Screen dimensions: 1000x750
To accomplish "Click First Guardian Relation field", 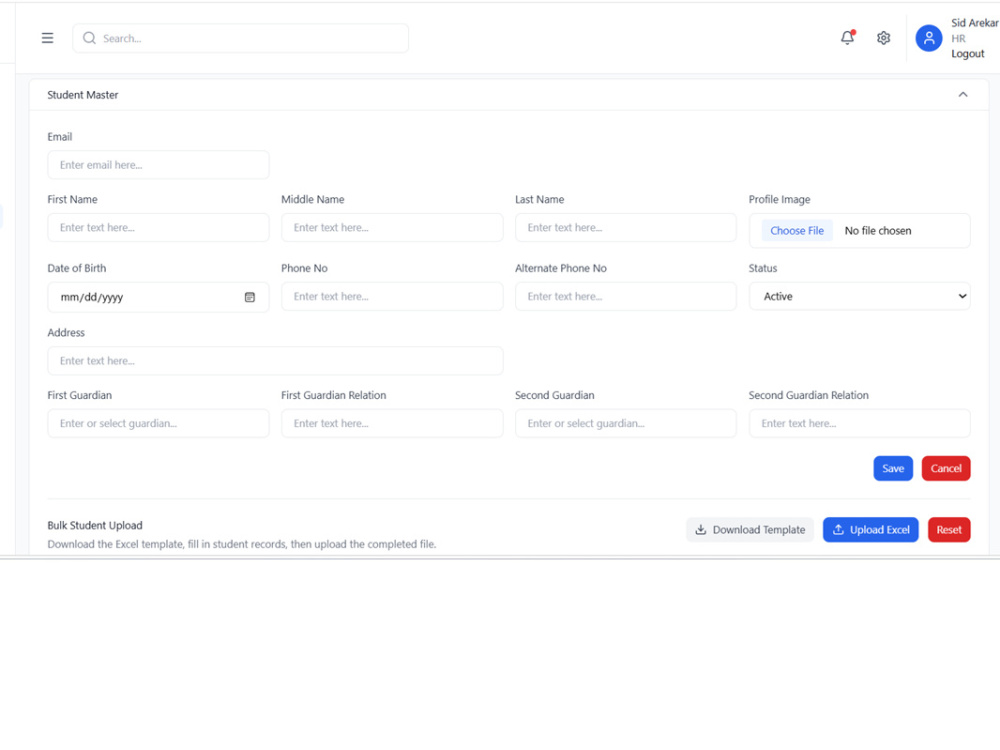I will (x=392, y=423).
